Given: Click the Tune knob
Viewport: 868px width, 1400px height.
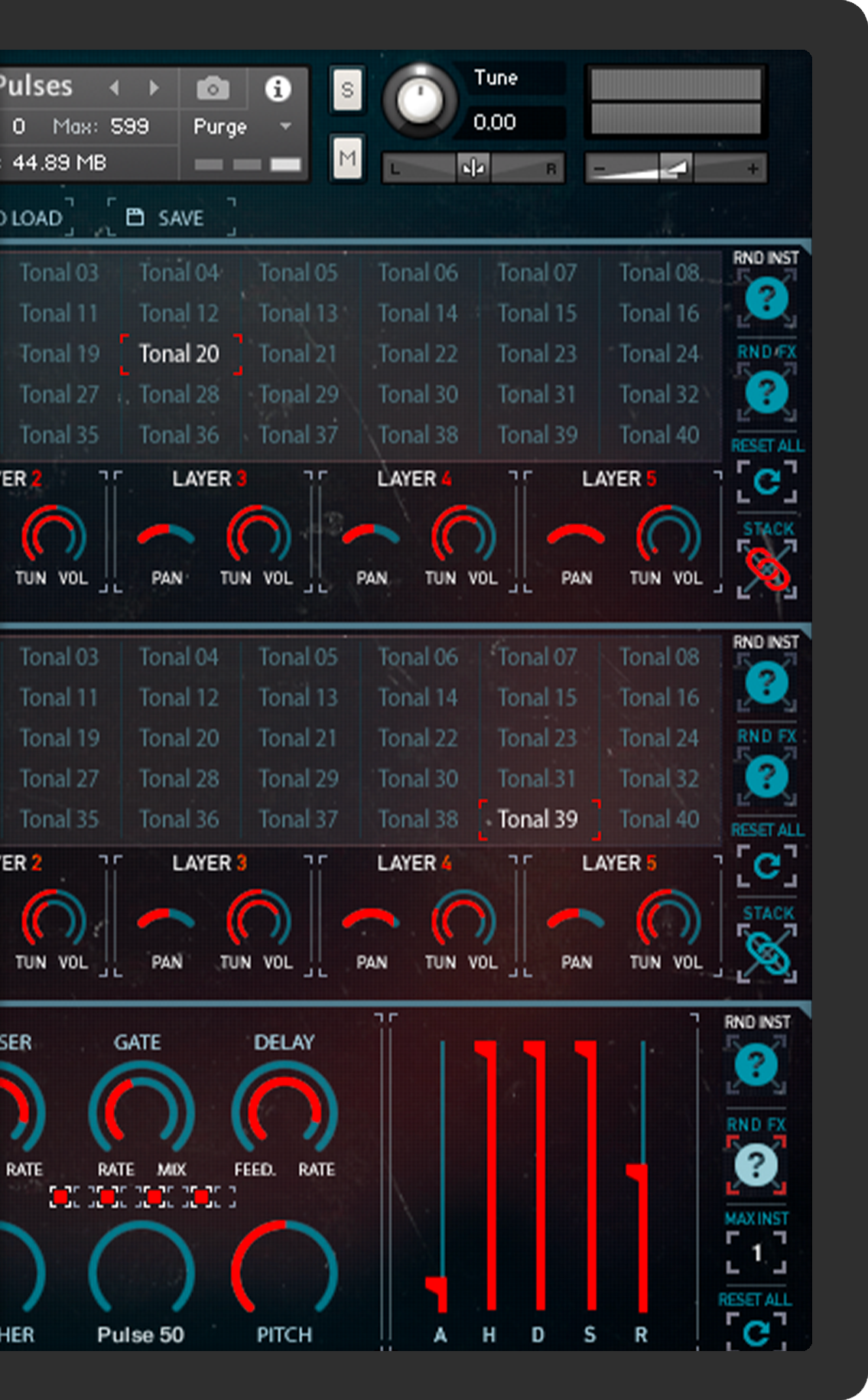Looking at the screenshot, I should (419, 101).
